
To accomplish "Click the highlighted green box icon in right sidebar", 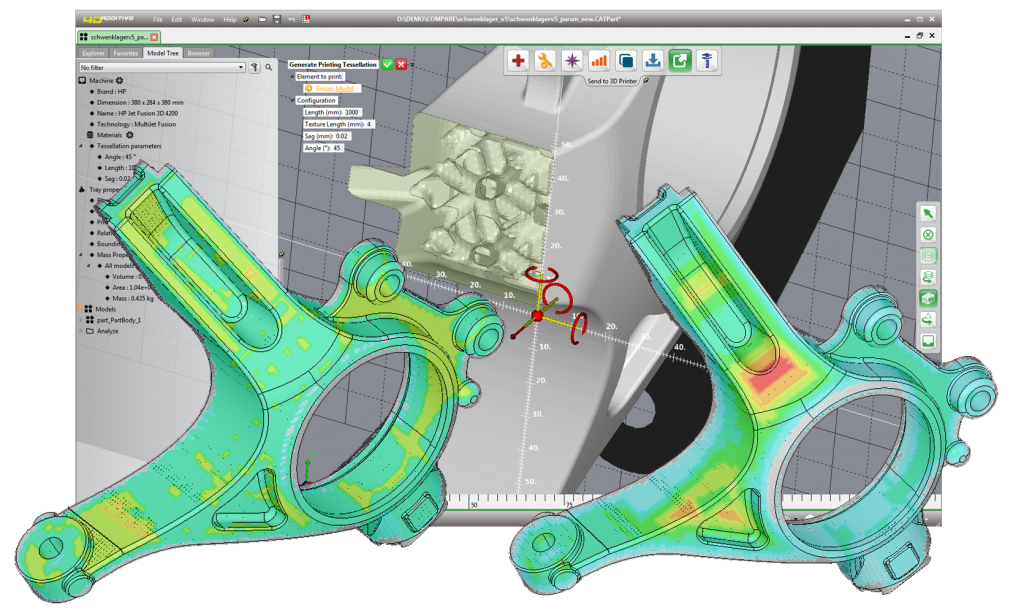I will [x=928, y=298].
